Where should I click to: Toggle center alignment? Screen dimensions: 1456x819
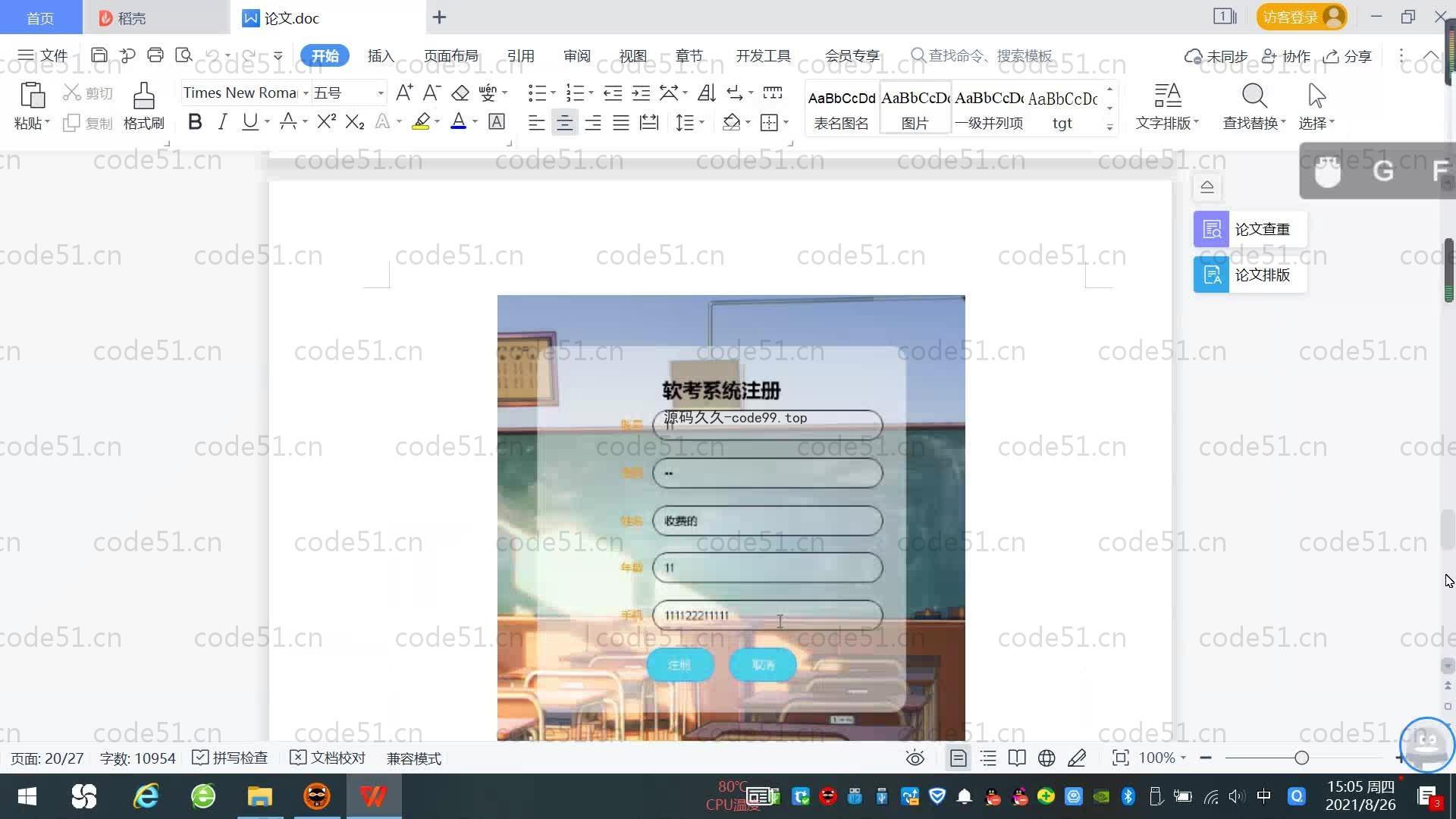564,122
